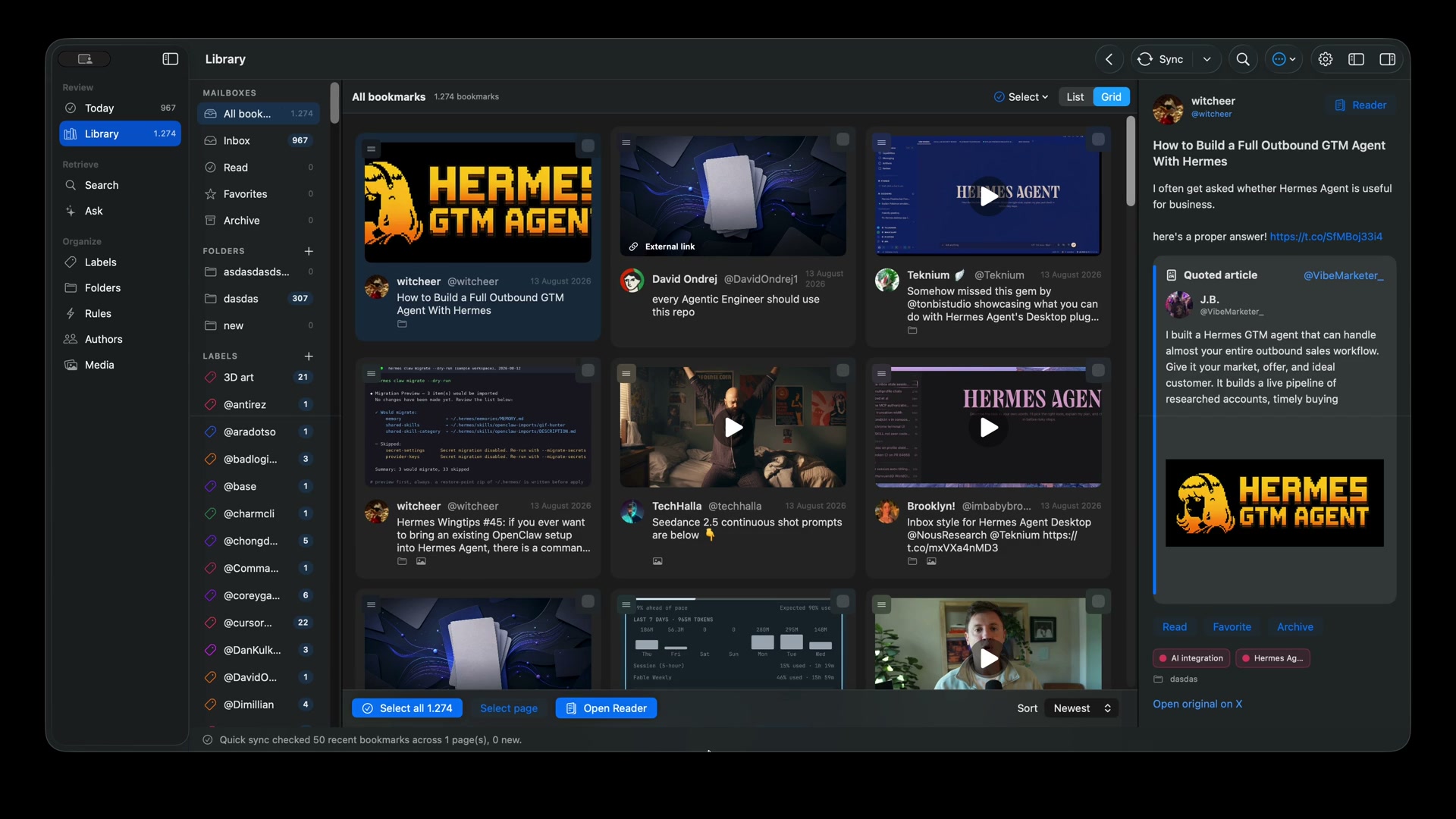
Task: Add a new folder with plus icon
Action: coord(309,251)
